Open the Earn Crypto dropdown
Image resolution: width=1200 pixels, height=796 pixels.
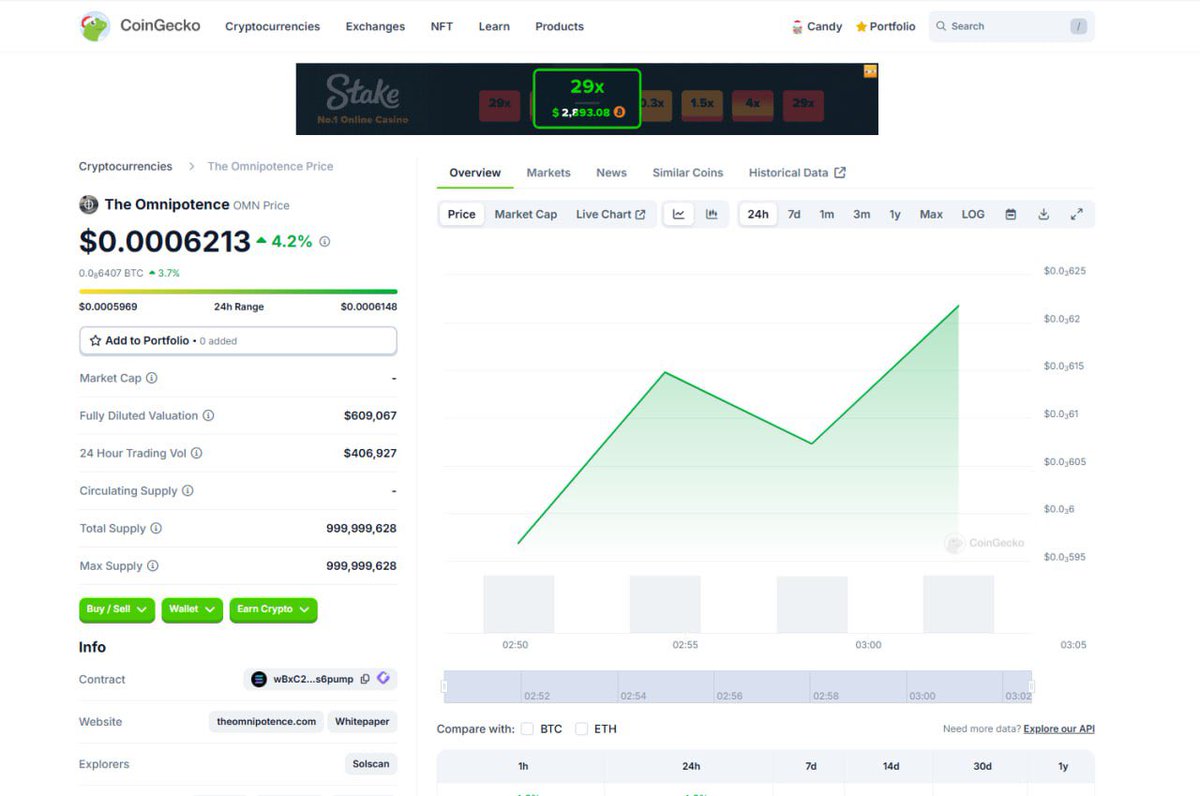pyautogui.click(x=273, y=609)
